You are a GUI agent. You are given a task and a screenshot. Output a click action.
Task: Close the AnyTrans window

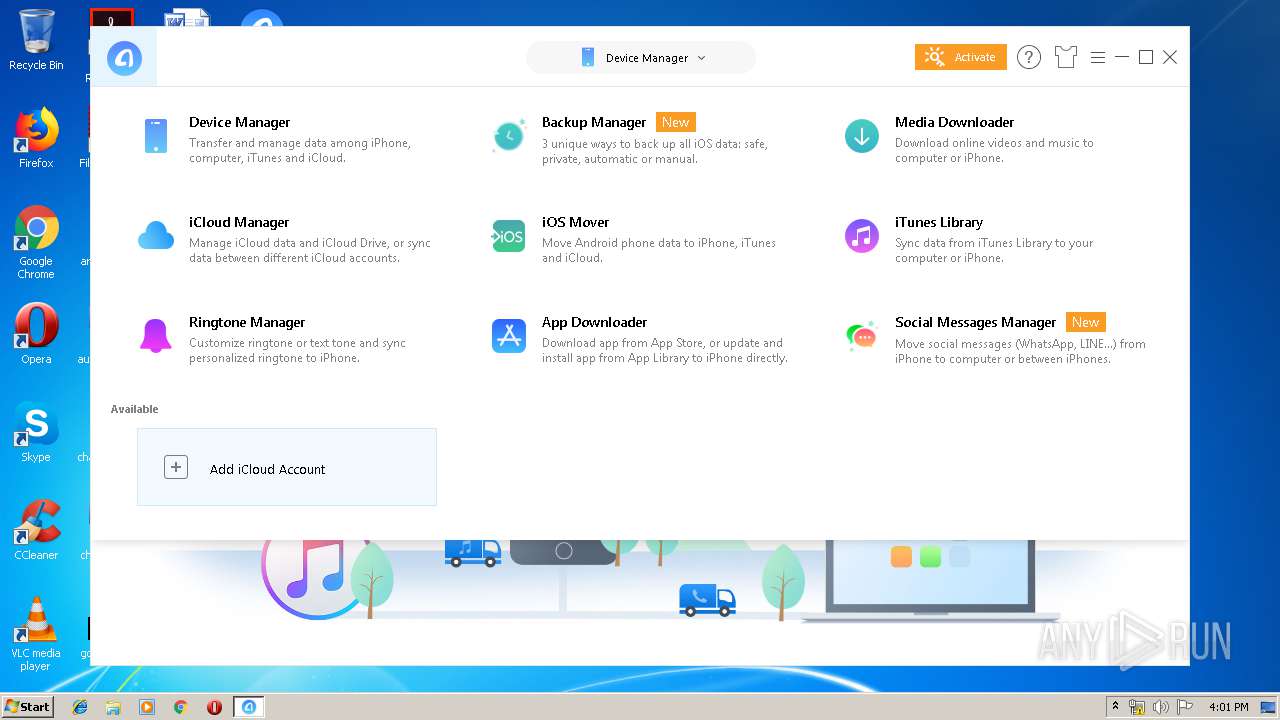point(1170,57)
